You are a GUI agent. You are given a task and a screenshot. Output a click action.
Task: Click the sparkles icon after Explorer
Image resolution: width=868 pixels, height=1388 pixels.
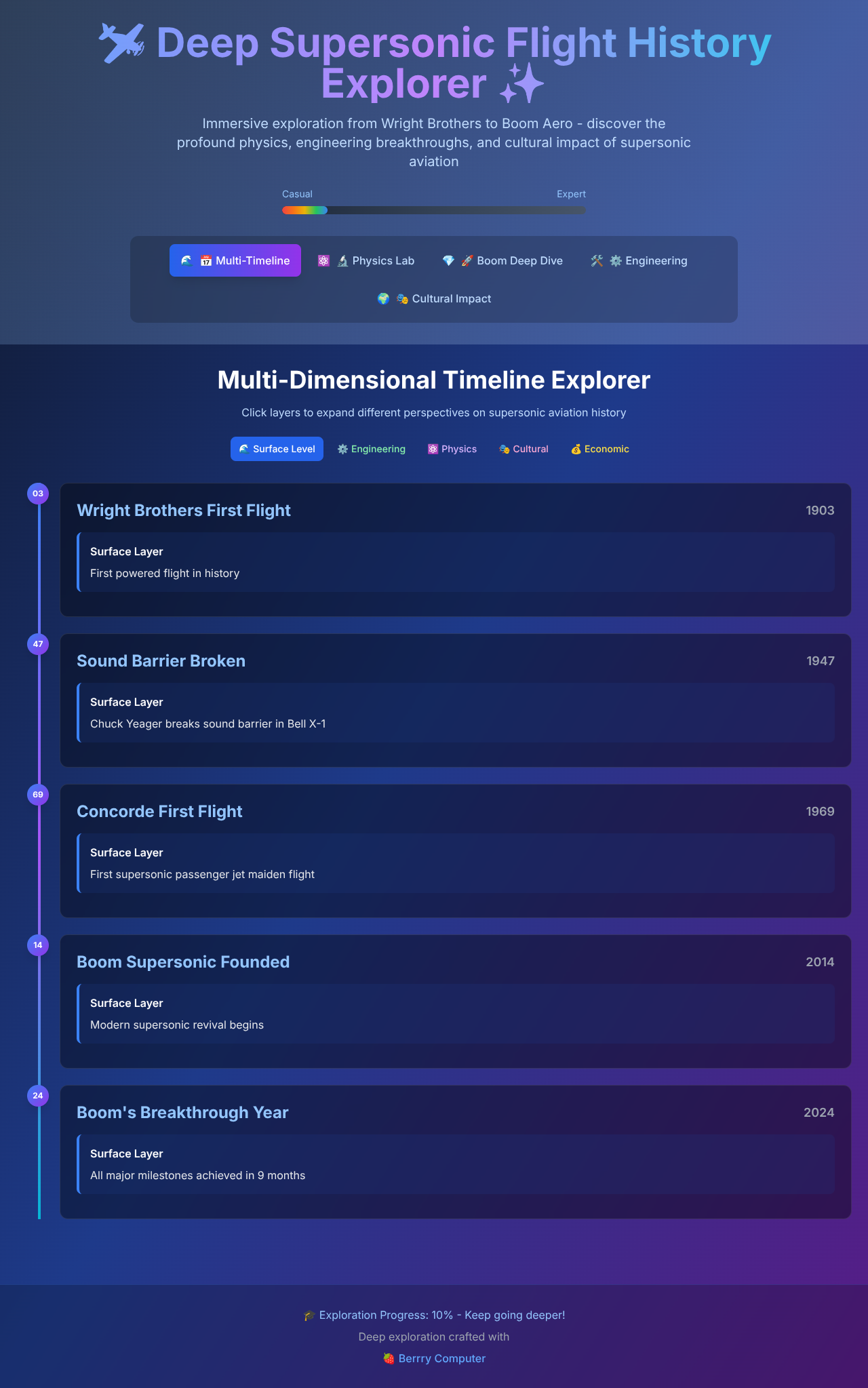521,83
